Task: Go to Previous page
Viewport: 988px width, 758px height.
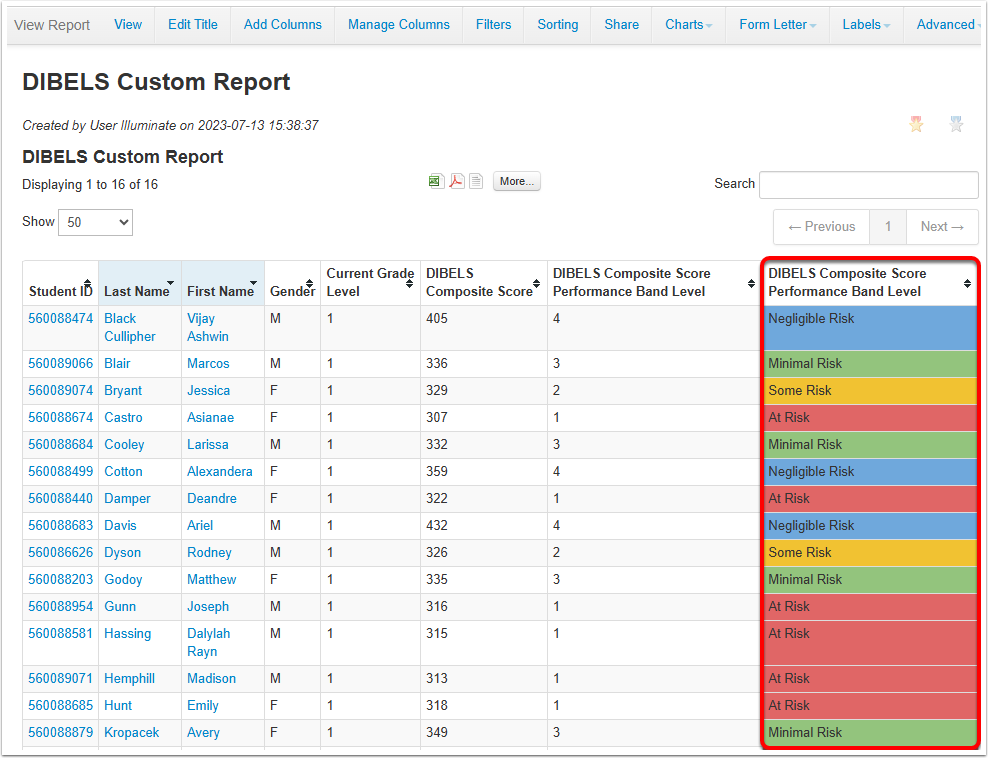Action: tap(822, 227)
